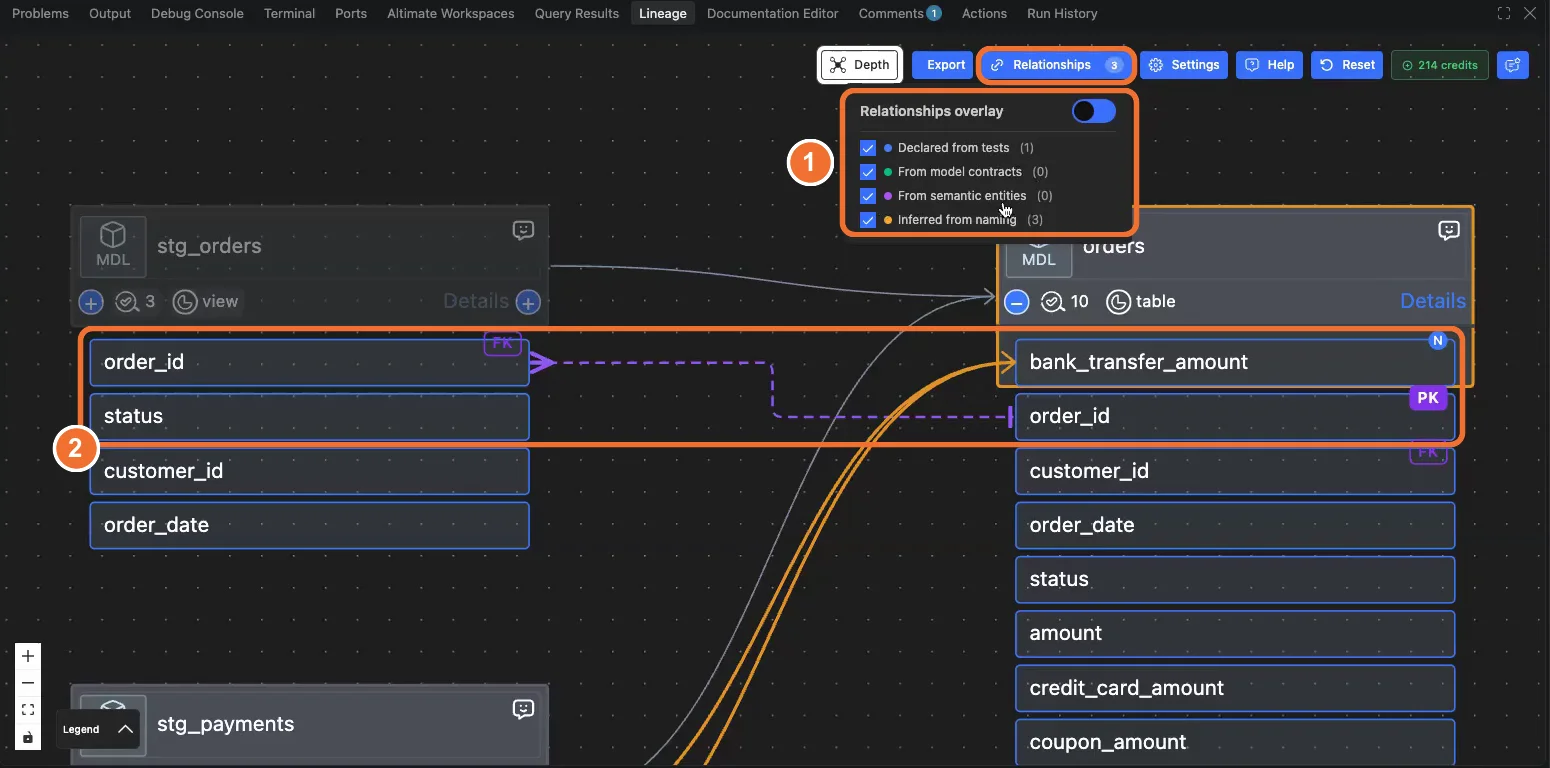This screenshot has height=768, width=1550.
Task: Uncheck From model contracts checkbox
Action: [x=868, y=172]
